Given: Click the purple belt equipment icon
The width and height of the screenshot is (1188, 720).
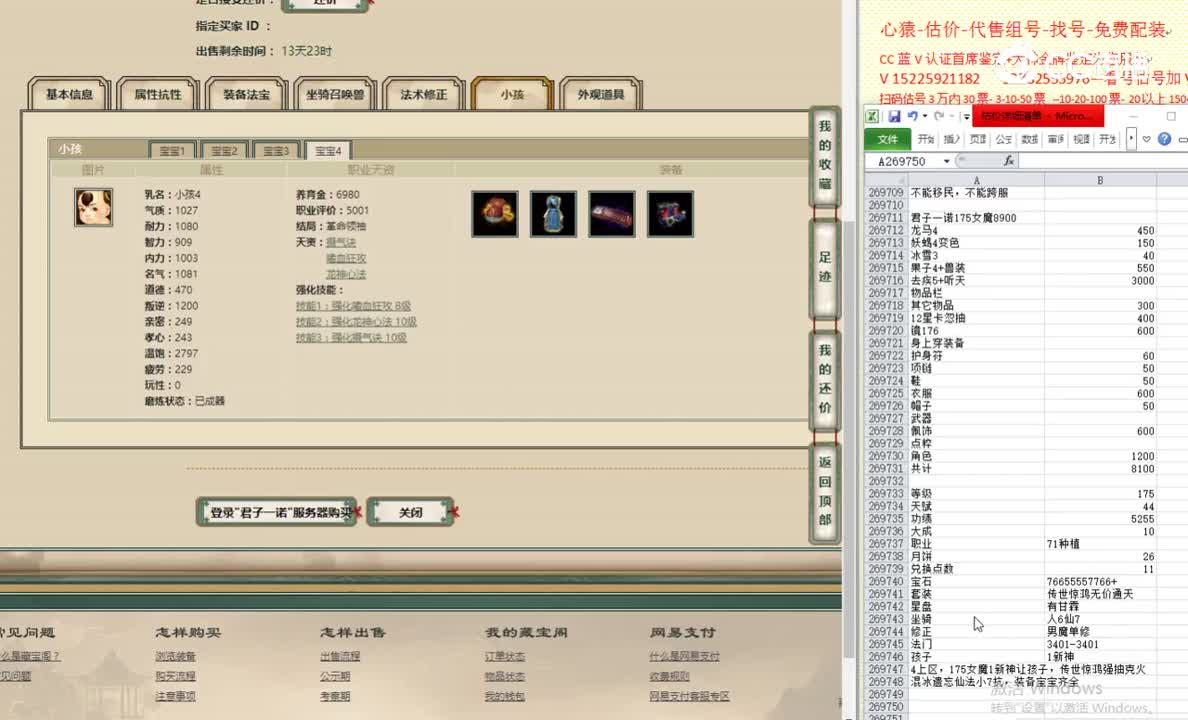Looking at the screenshot, I should [x=611, y=214].
